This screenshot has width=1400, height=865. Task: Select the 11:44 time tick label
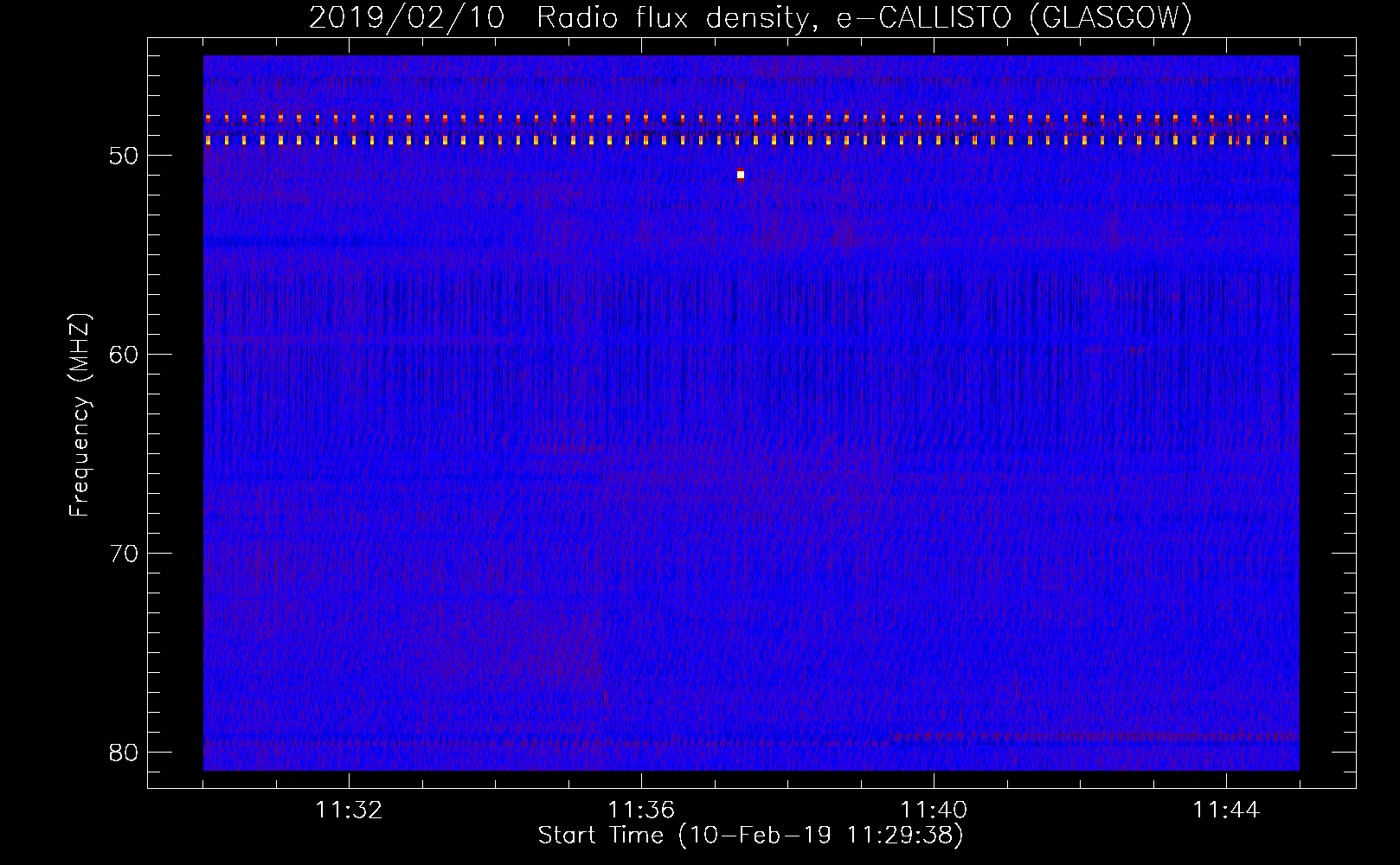click(x=1226, y=810)
